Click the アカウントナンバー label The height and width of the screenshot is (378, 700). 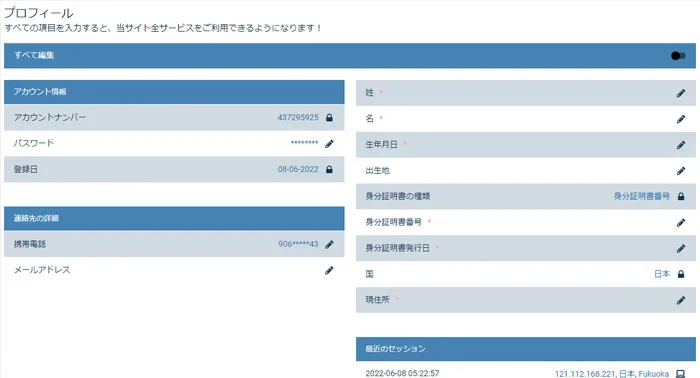[x=50, y=117]
